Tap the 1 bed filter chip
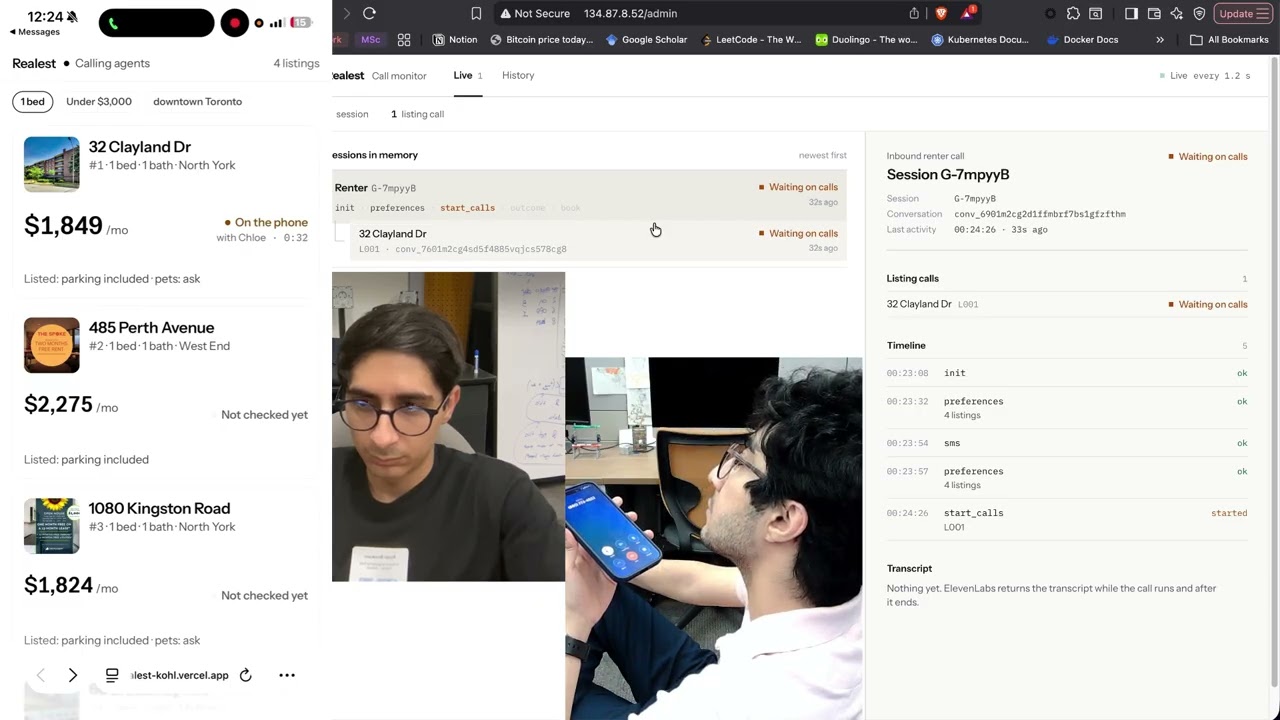This screenshot has width=1280, height=720. point(33,102)
